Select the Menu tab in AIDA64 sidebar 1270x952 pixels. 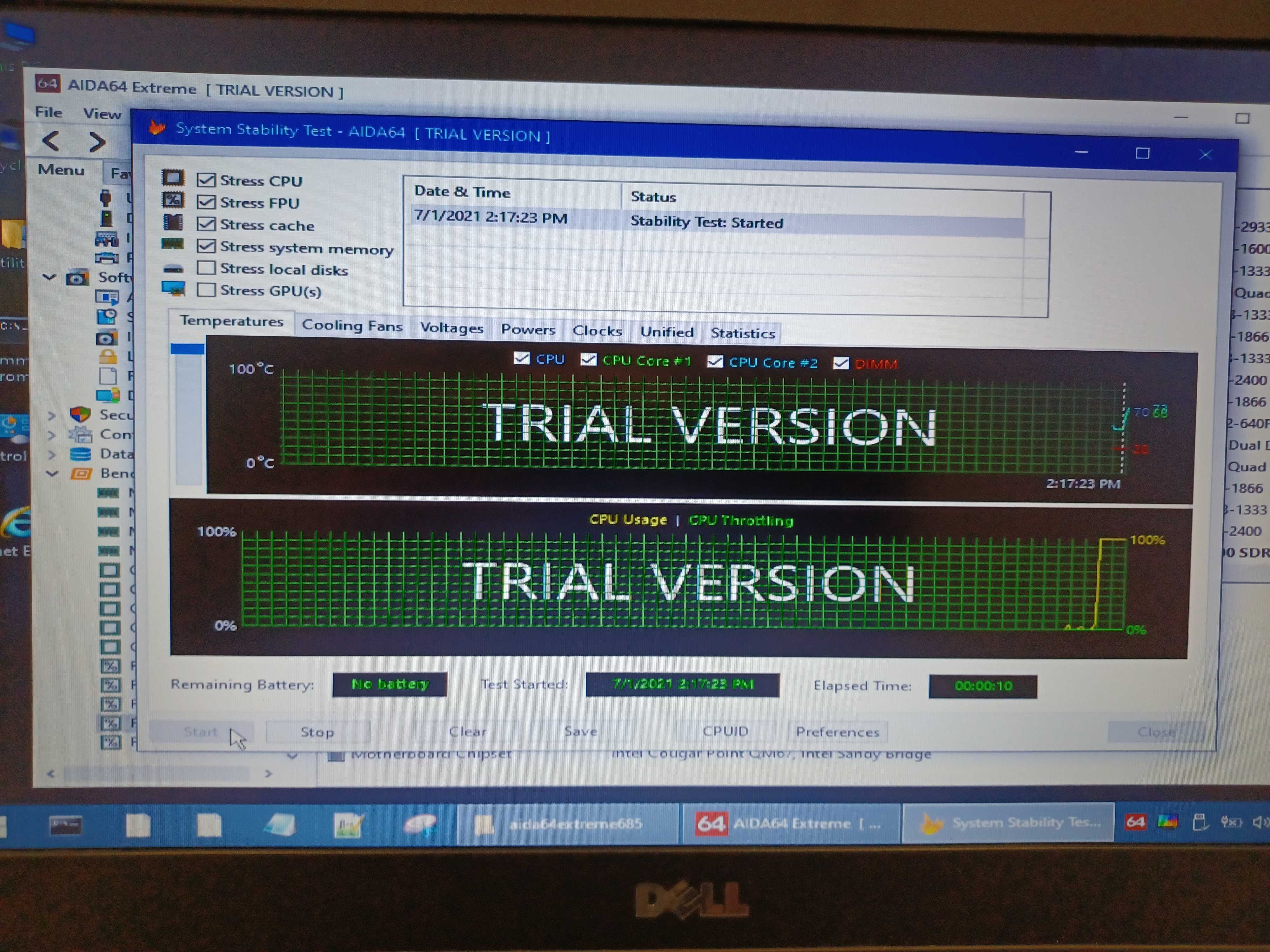pyautogui.click(x=61, y=170)
